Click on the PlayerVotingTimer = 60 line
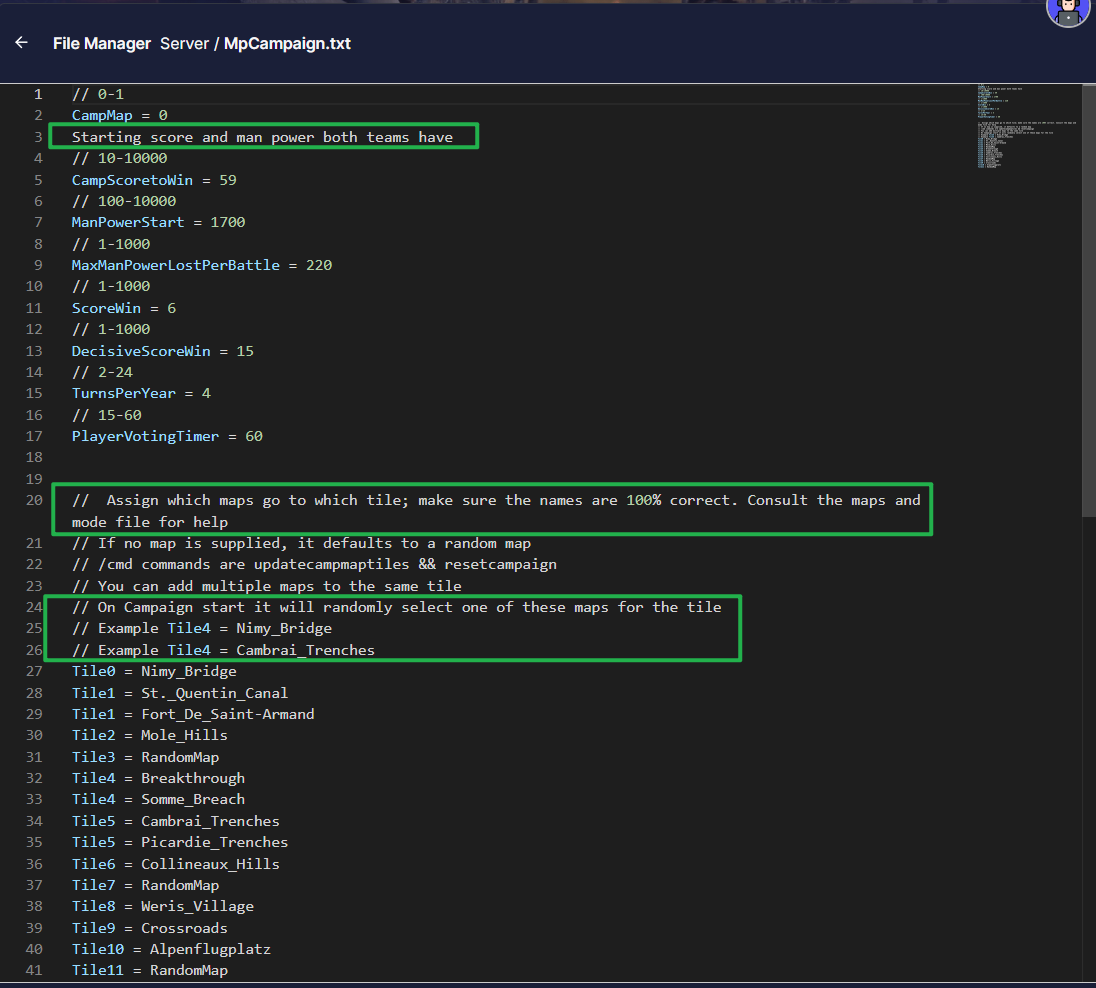 click(x=166, y=436)
